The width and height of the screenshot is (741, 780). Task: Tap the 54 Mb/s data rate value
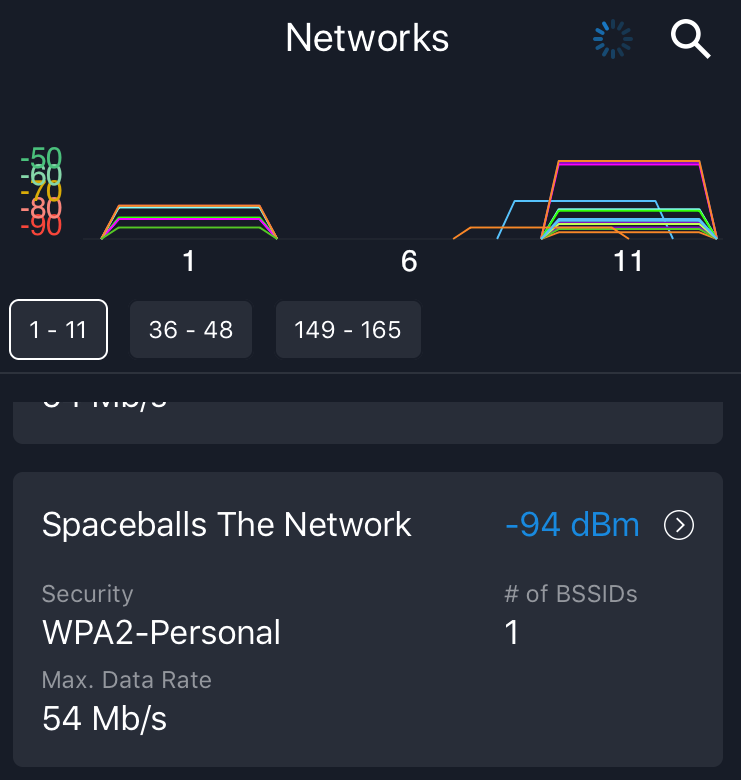pos(104,719)
